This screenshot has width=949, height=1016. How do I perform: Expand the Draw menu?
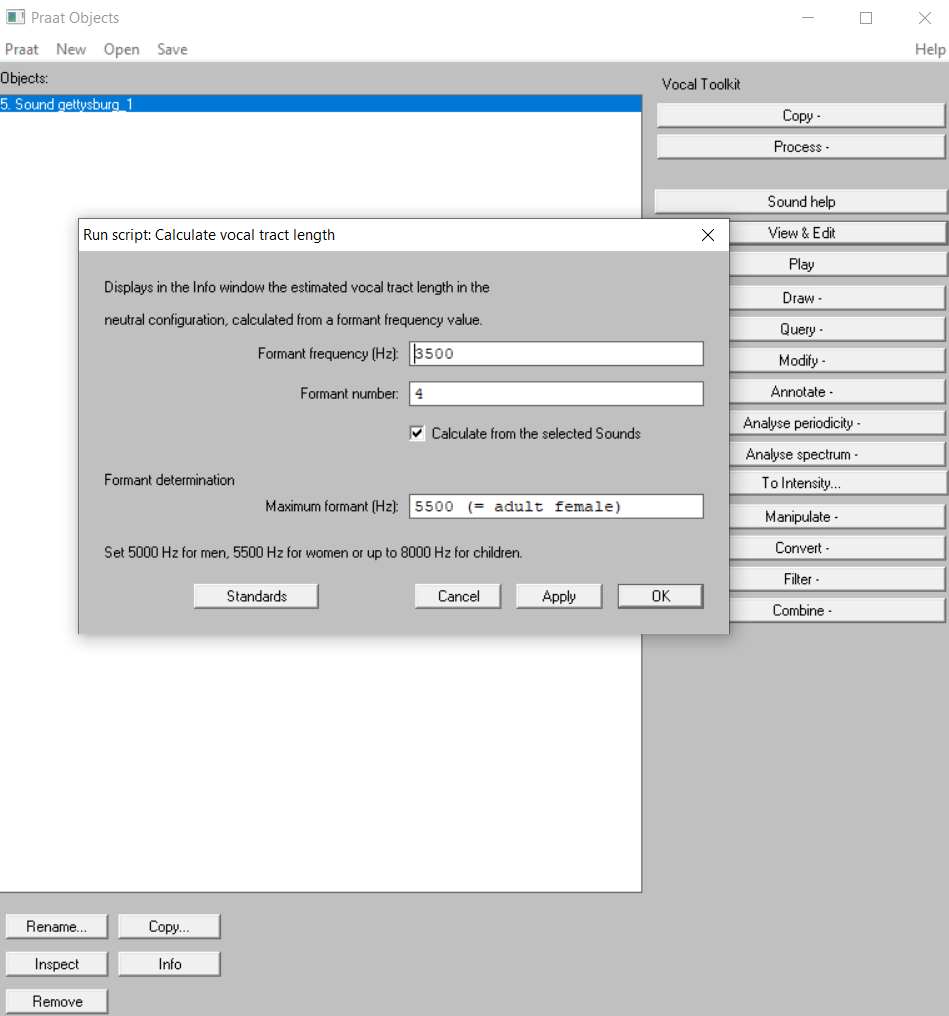tap(838, 298)
